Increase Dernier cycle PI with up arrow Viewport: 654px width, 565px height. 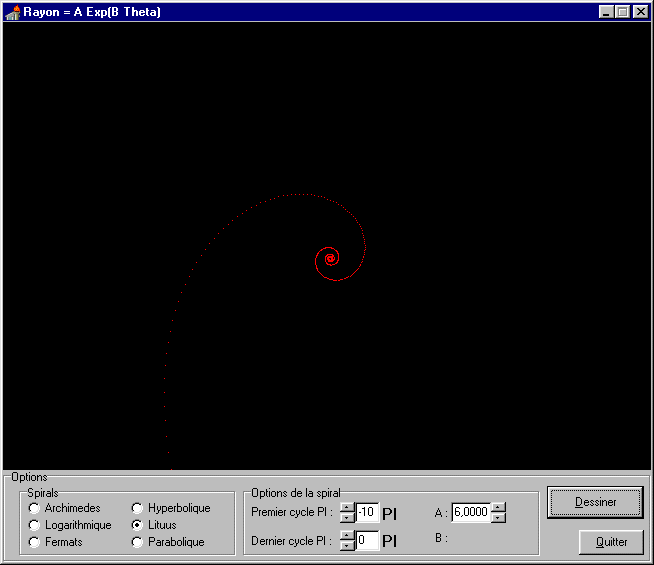point(347,536)
